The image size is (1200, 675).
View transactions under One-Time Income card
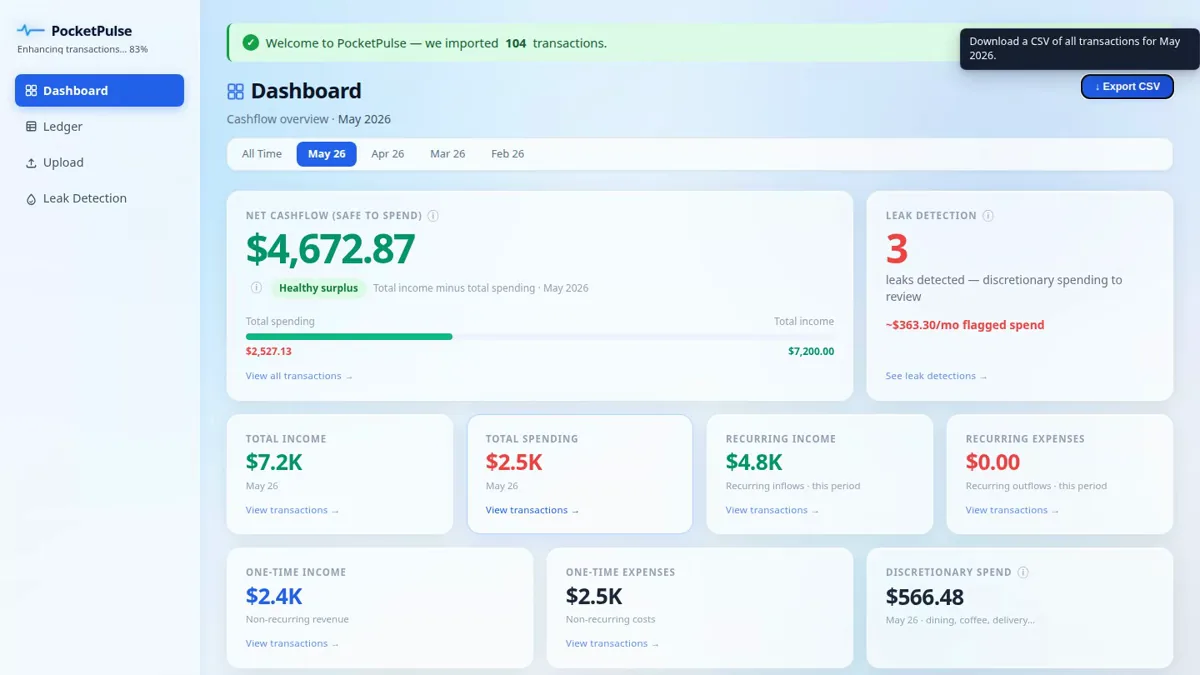pos(292,644)
